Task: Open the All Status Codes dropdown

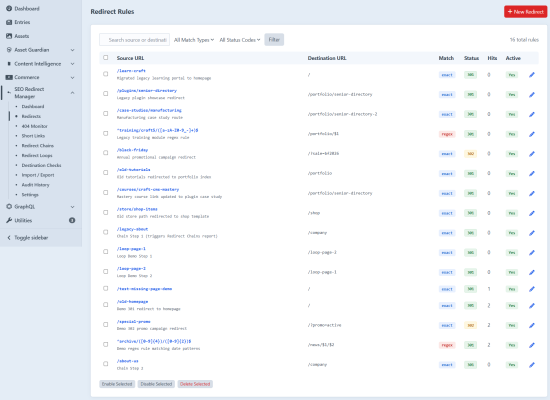Action: [240, 40]
